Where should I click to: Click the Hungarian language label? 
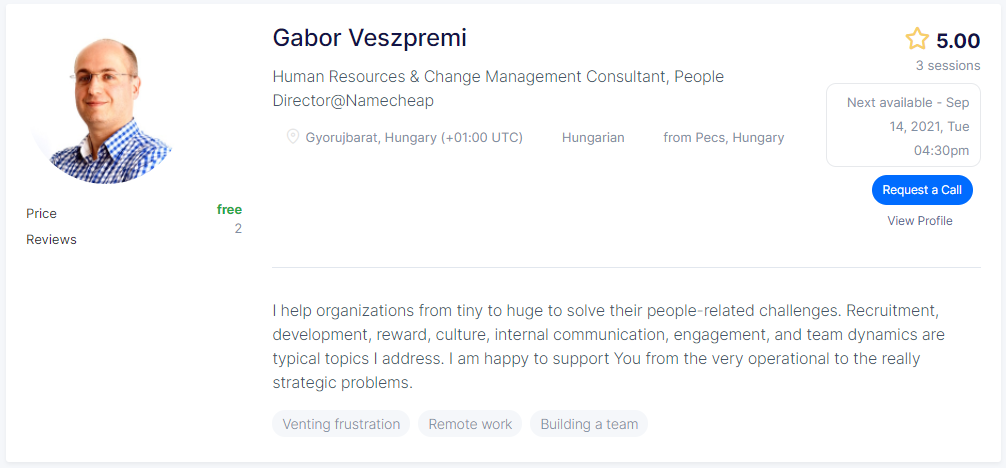(593, 137)
